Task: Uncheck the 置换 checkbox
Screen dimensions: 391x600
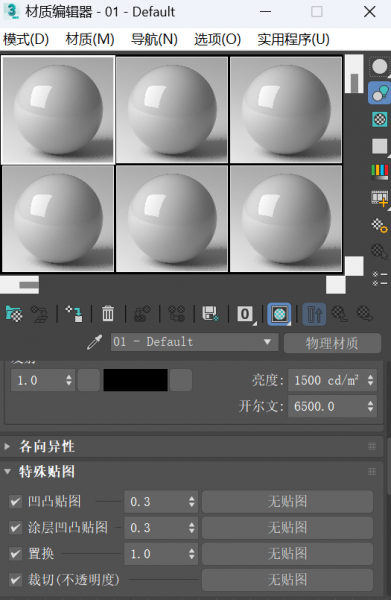Action: (x=15, y=554)
